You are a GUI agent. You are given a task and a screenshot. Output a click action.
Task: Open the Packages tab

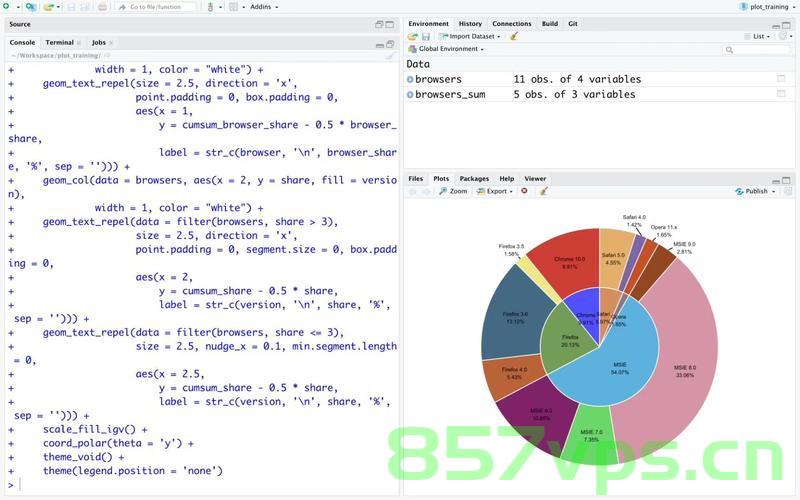[x=474, y=179]
